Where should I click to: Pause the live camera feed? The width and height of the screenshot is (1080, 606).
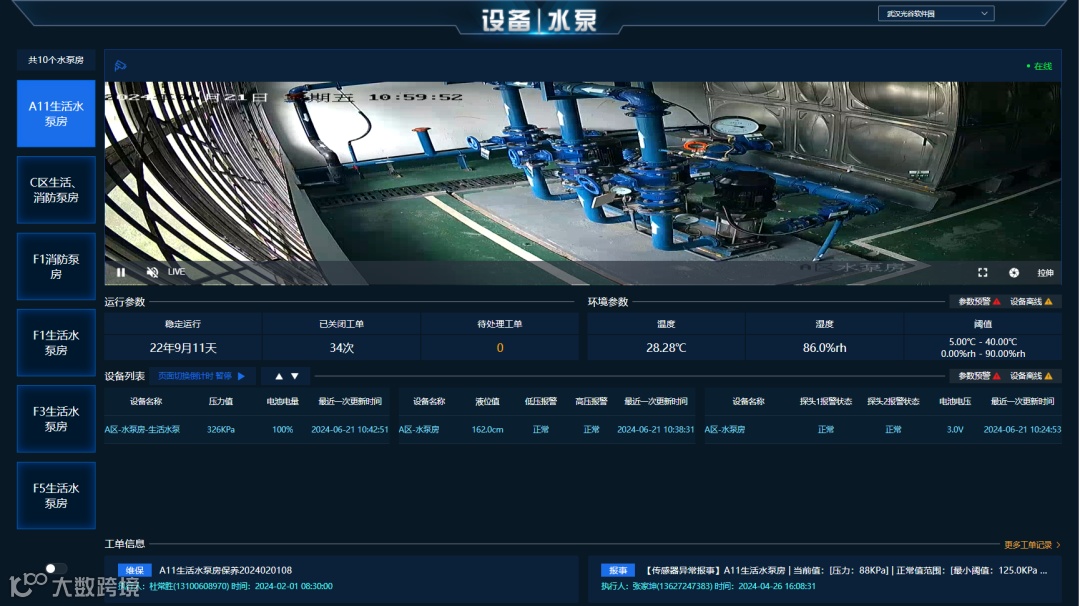coord(121,272)
